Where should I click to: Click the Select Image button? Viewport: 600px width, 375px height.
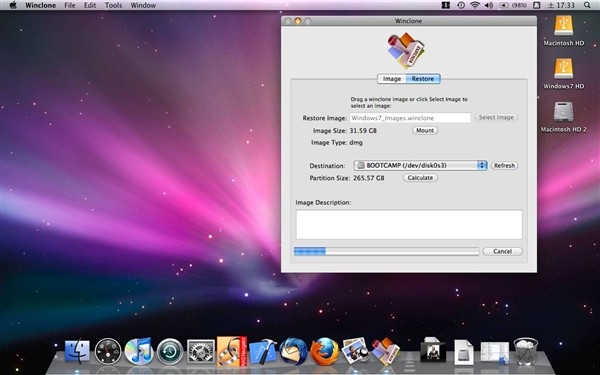point(496,117)
